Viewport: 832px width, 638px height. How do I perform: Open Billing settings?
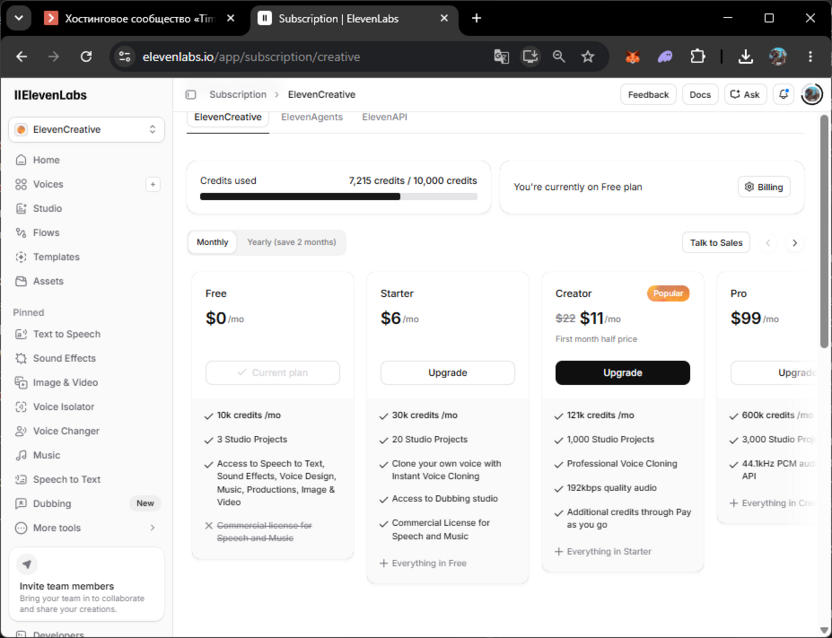click(x=764, y=187)
